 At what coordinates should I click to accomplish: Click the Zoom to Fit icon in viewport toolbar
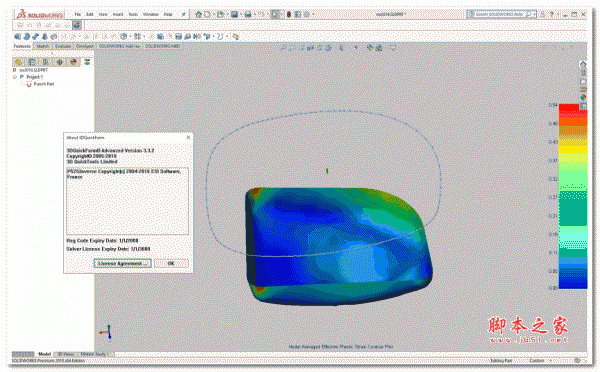(283, 48)
